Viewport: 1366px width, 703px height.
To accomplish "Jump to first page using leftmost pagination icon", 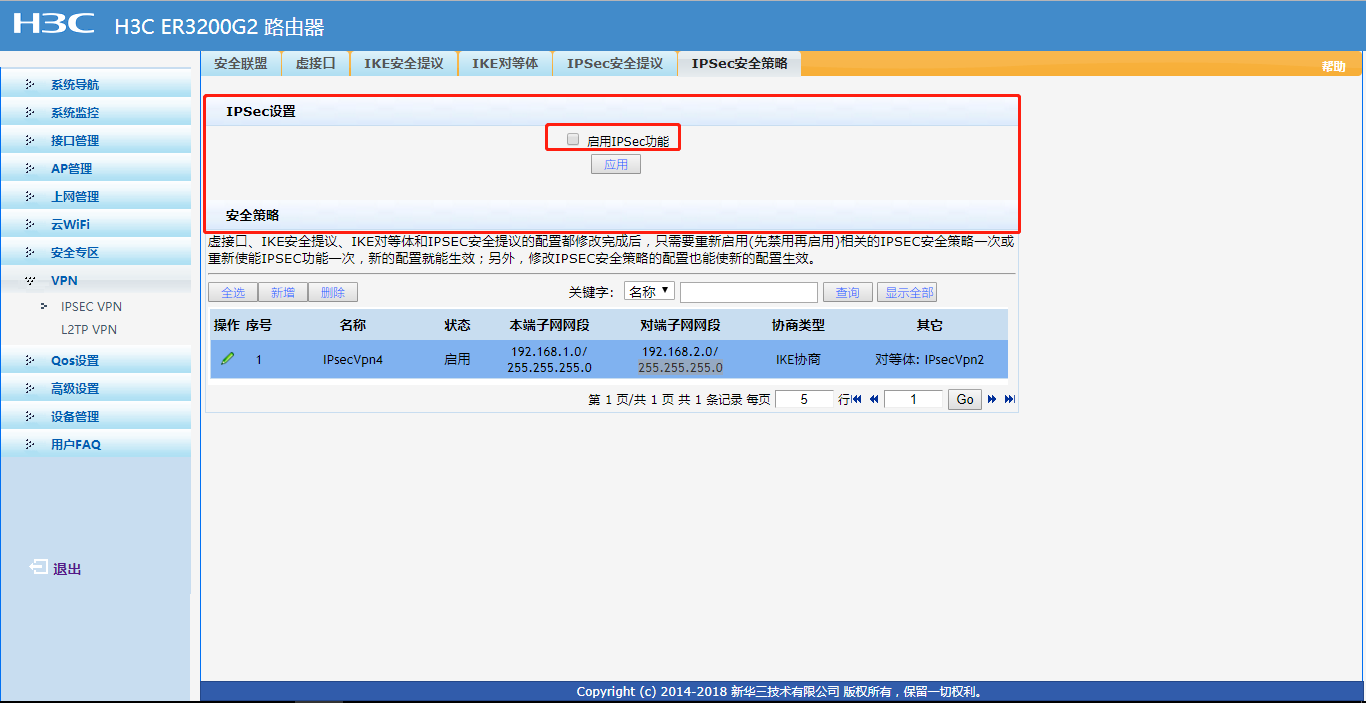I will [855, 399].
